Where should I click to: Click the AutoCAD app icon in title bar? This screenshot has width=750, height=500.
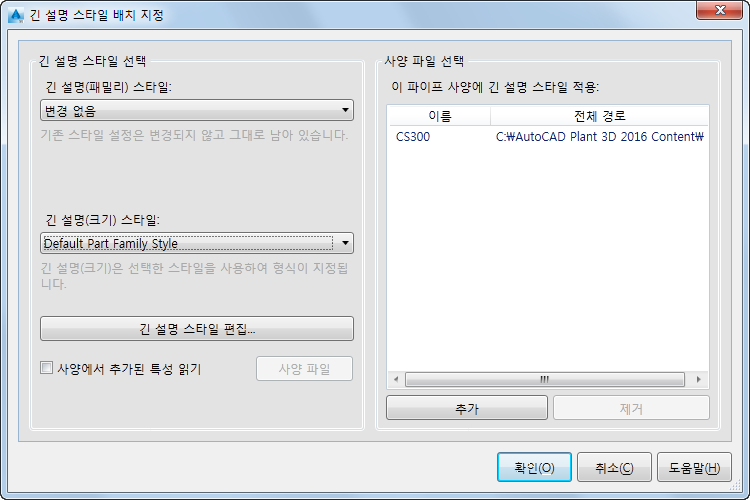[16, 15]
